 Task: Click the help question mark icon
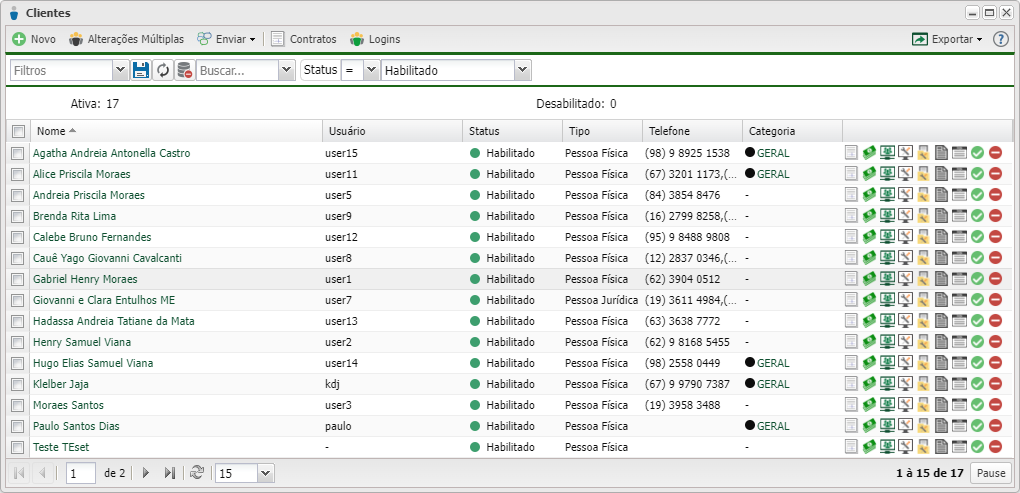[1000, 39]
